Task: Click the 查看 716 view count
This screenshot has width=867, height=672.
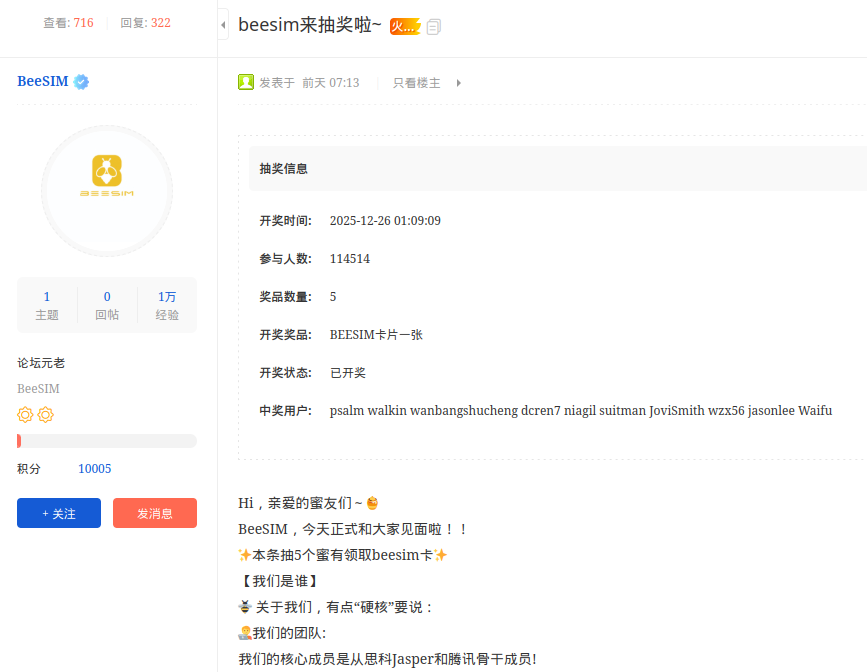Action: [x=68, y=22]
